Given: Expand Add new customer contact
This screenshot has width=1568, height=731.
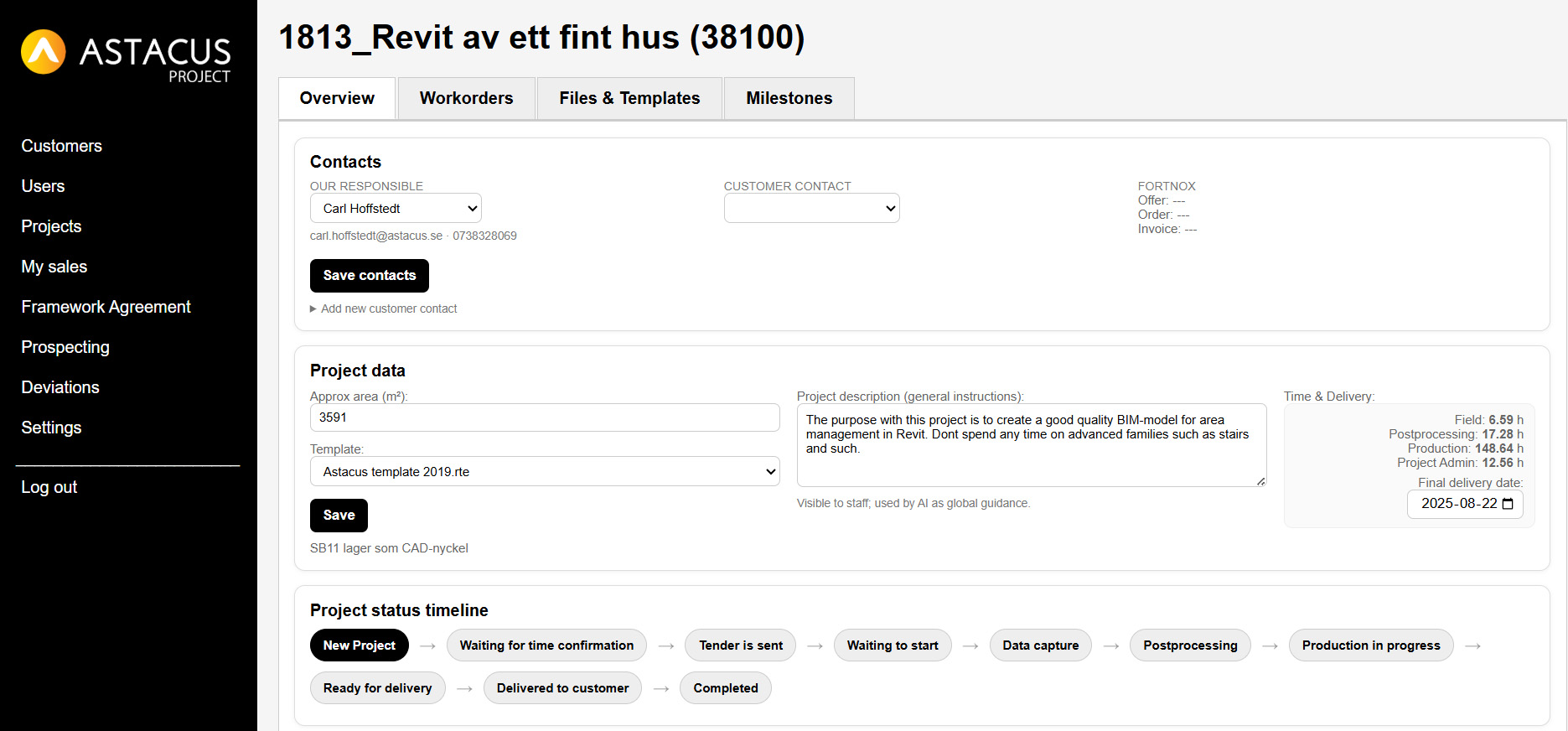Looking at the screenshot, I should [388, 308].
